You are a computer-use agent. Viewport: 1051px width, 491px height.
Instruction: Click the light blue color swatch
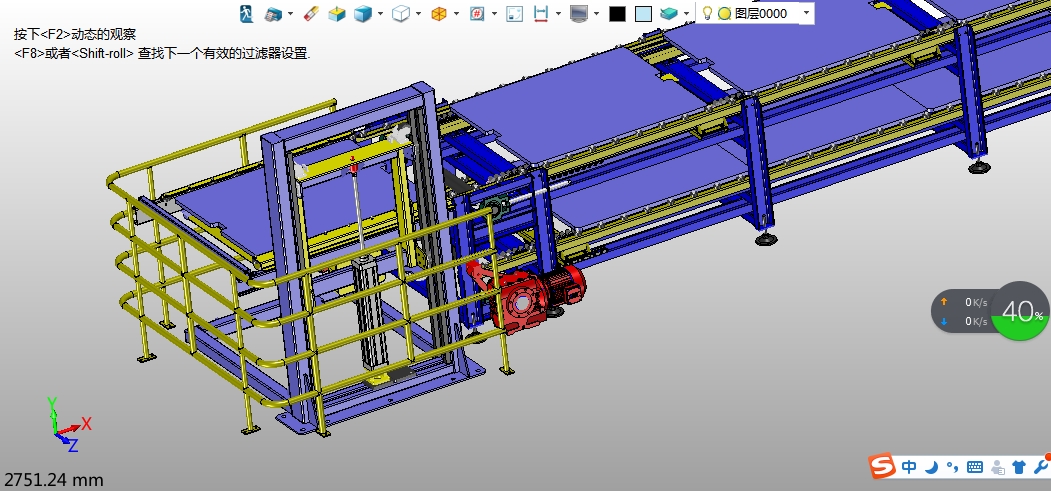(x=643, y=14)
